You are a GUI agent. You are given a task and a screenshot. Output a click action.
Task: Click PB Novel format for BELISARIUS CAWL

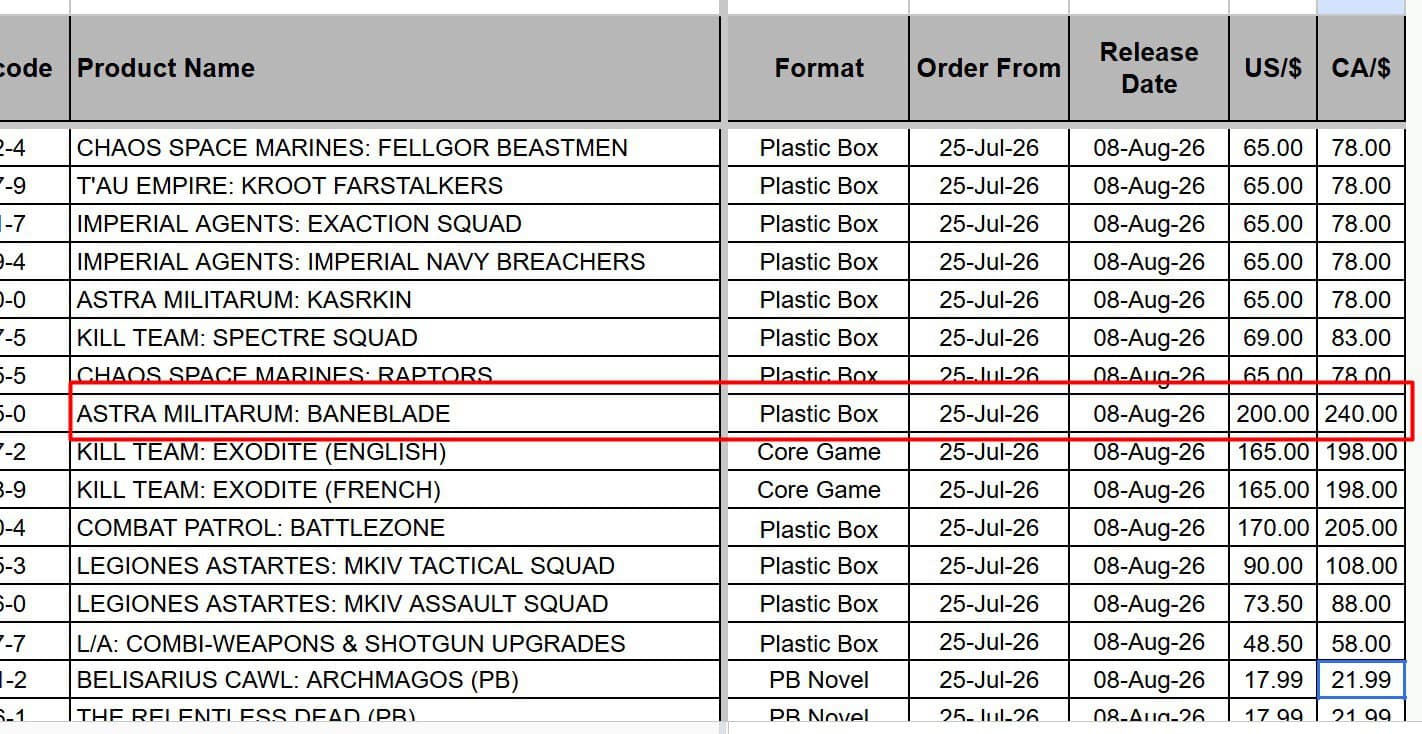[x=818, y=680]
